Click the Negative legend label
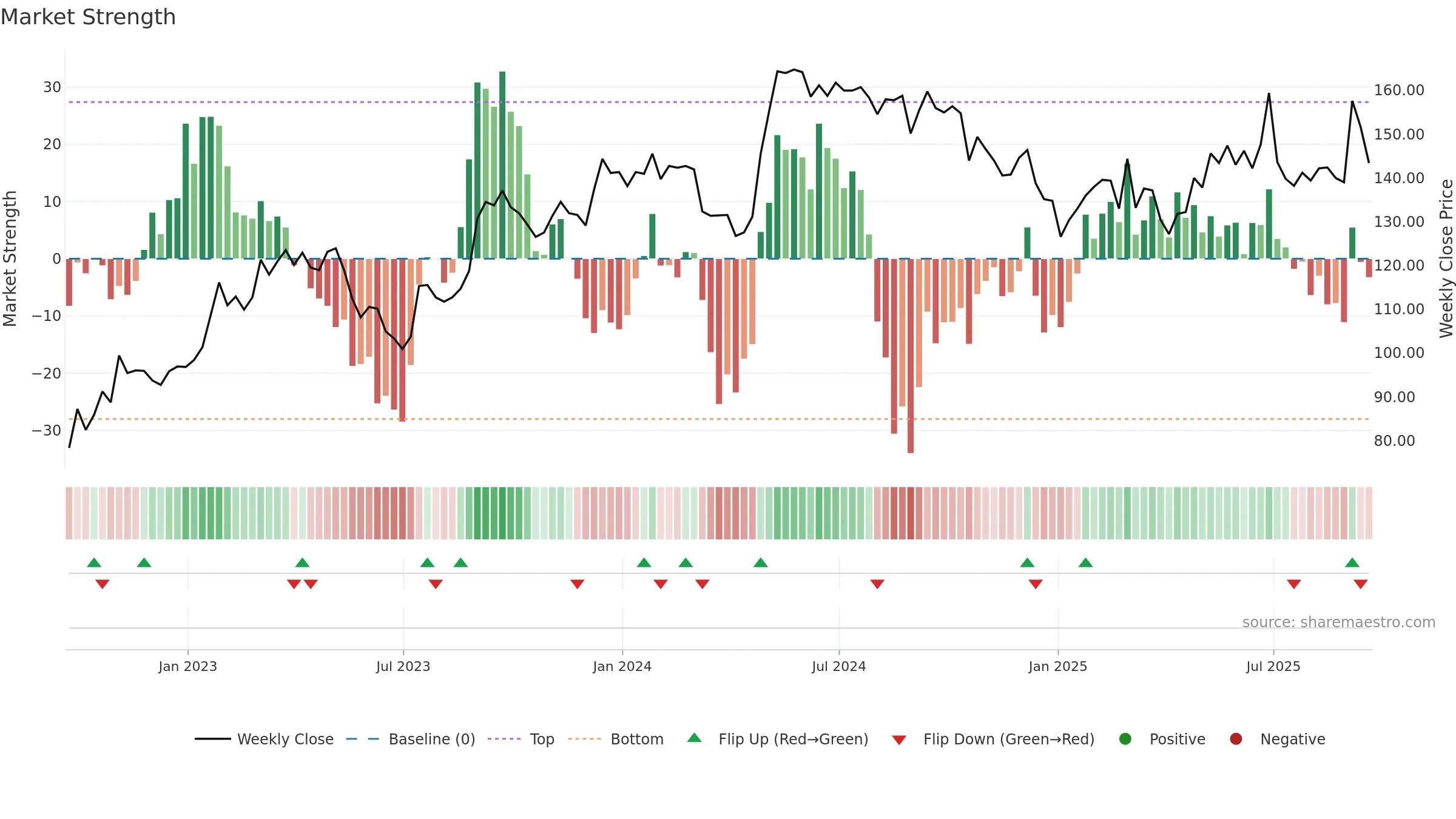This screenshot has height=819, width=1456. click(x=1293, y=739)
